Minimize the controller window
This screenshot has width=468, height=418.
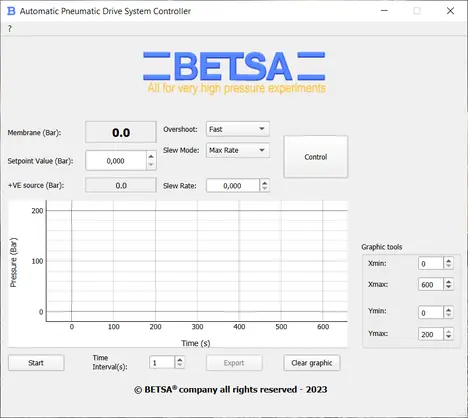384,11
